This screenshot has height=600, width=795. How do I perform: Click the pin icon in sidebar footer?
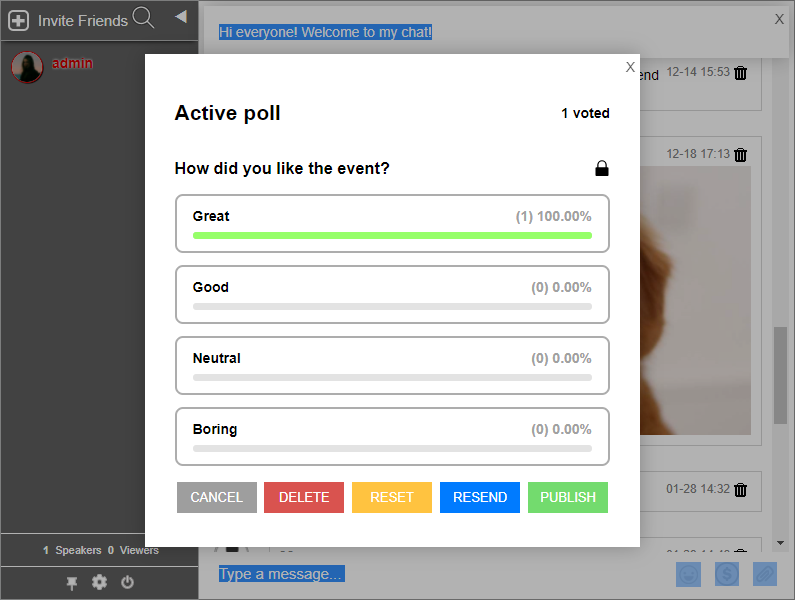click(x=72, y=583)
